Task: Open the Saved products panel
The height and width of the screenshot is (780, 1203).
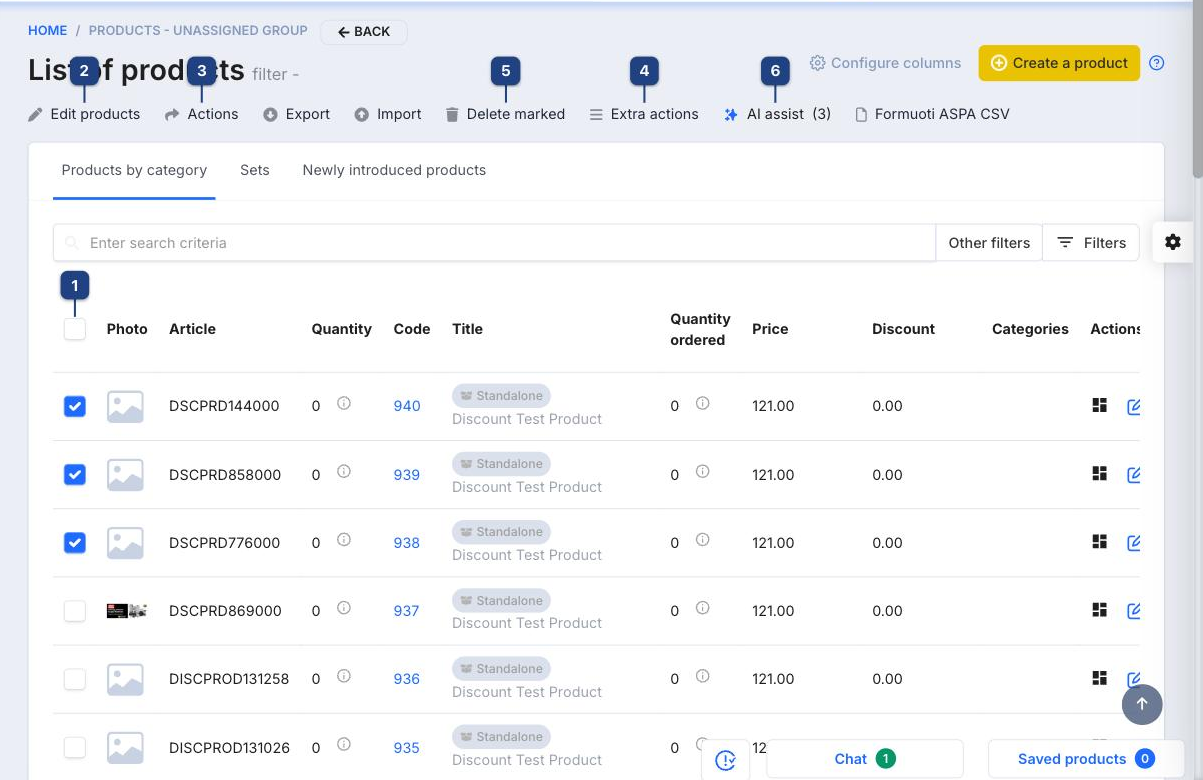Action: point(1086,759)
